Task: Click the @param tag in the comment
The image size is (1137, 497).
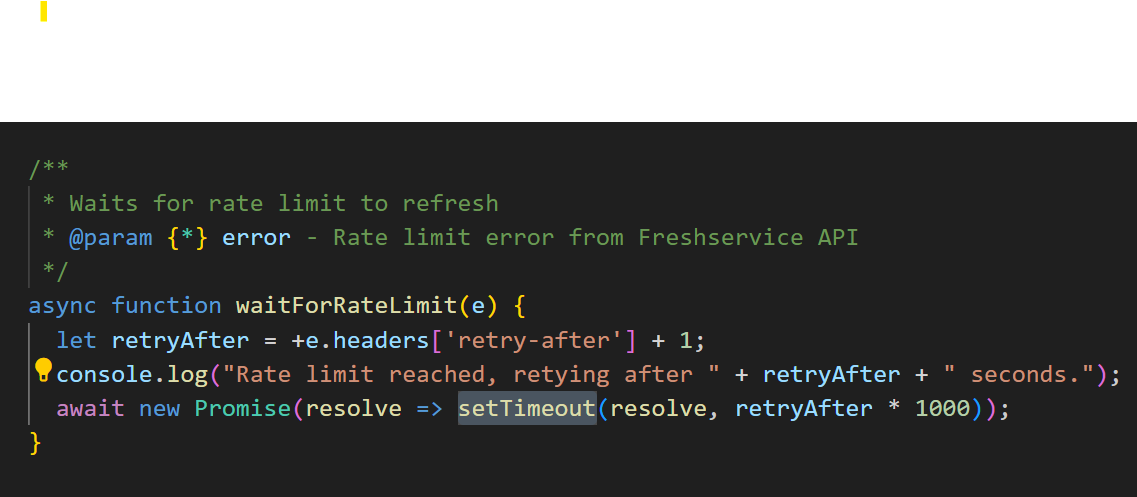Action: click(x=111, y=237)
